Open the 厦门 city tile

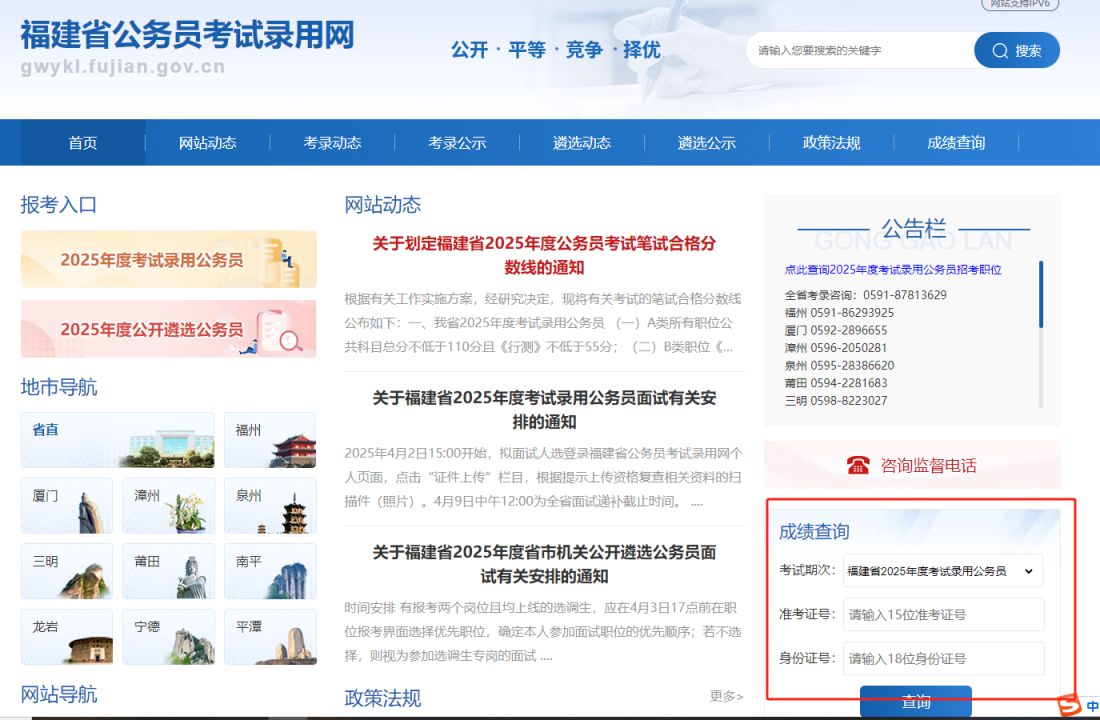tap(67, 505)
